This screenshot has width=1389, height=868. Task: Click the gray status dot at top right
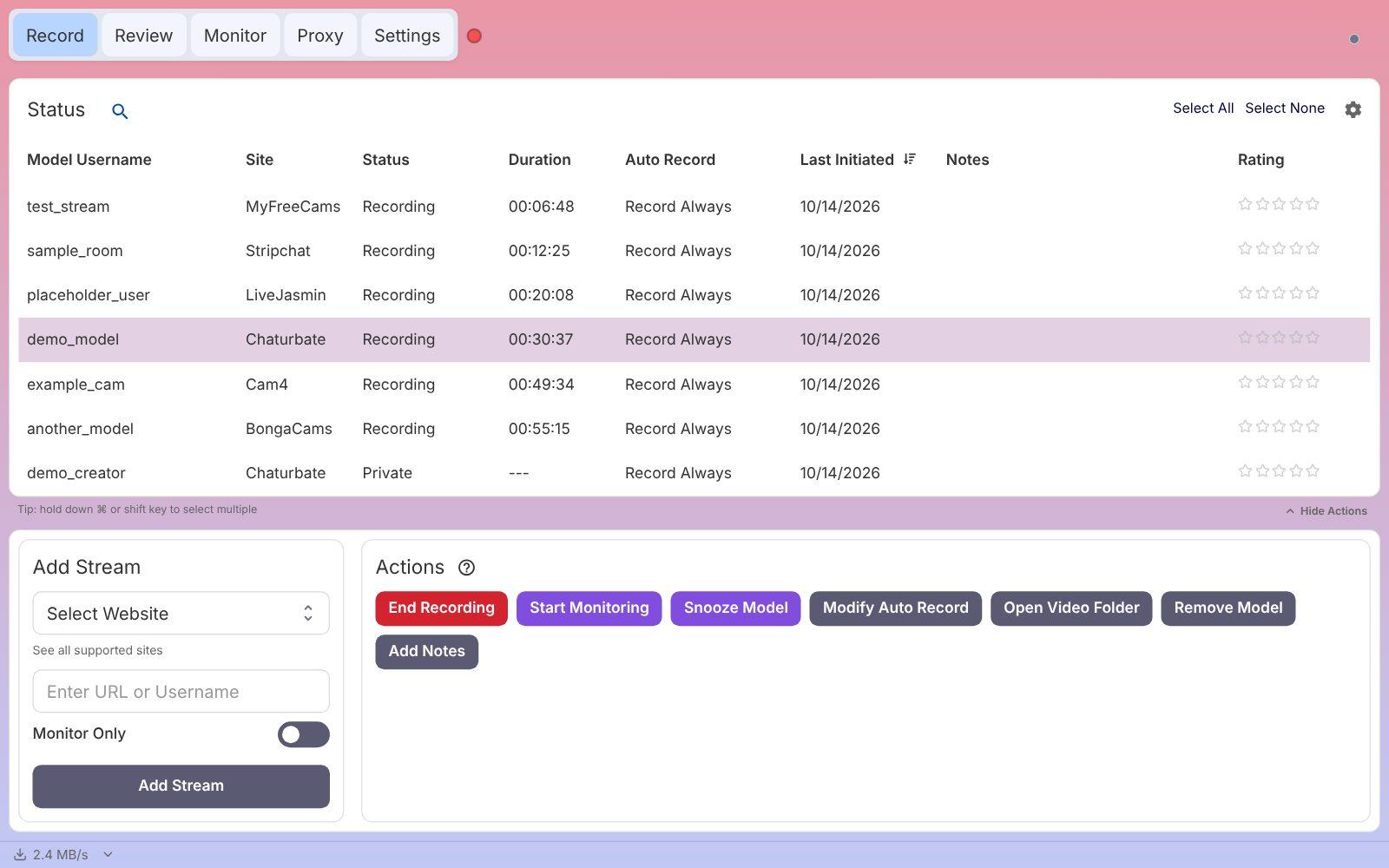pos(1353,39)
